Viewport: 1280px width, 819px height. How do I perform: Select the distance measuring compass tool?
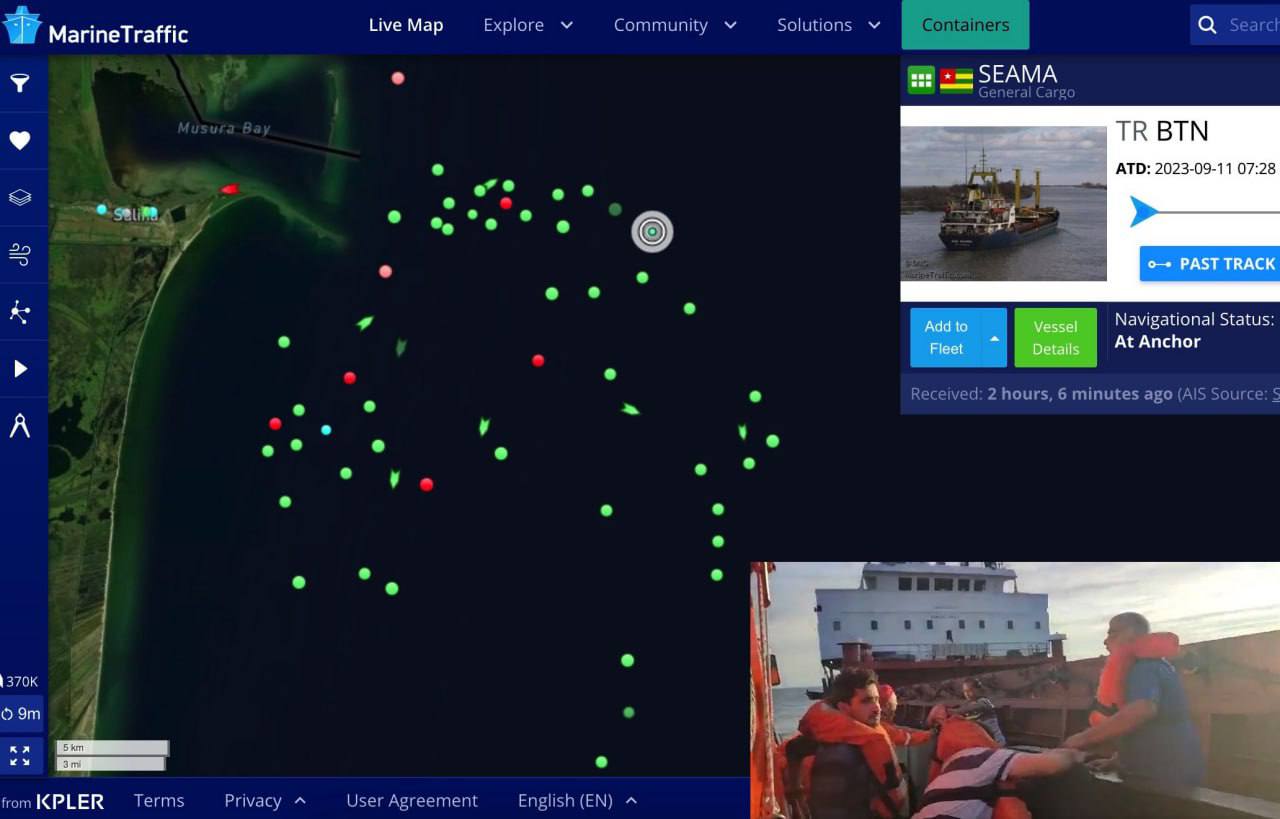(20, 426)
